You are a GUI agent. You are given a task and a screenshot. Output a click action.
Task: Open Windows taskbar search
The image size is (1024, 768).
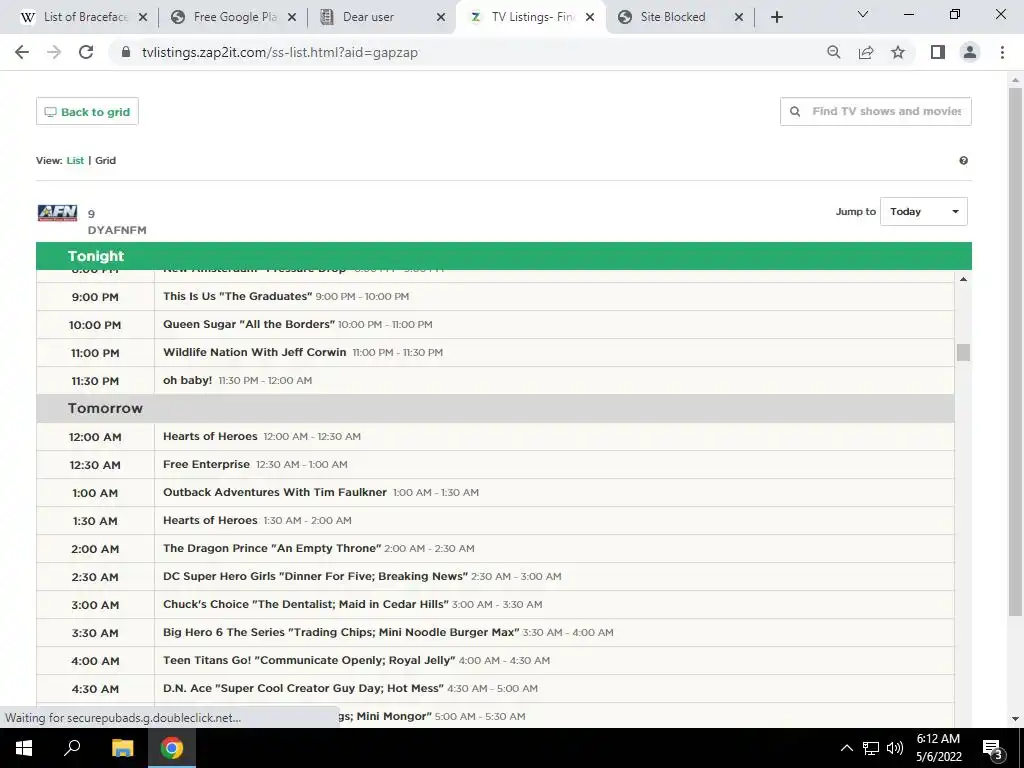(72, 748)
